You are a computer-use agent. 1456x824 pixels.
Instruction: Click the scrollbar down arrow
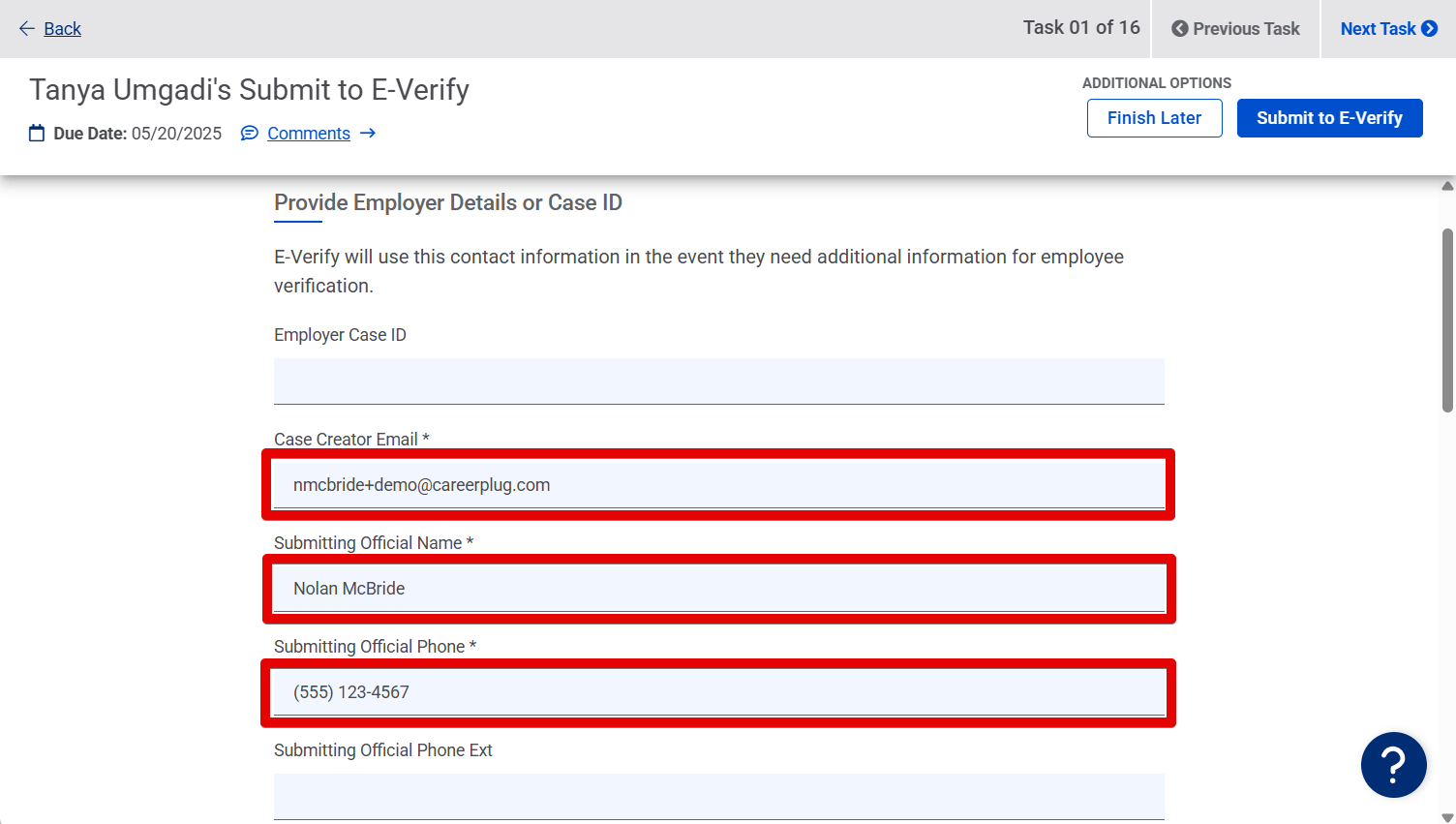pos(1446,816)
